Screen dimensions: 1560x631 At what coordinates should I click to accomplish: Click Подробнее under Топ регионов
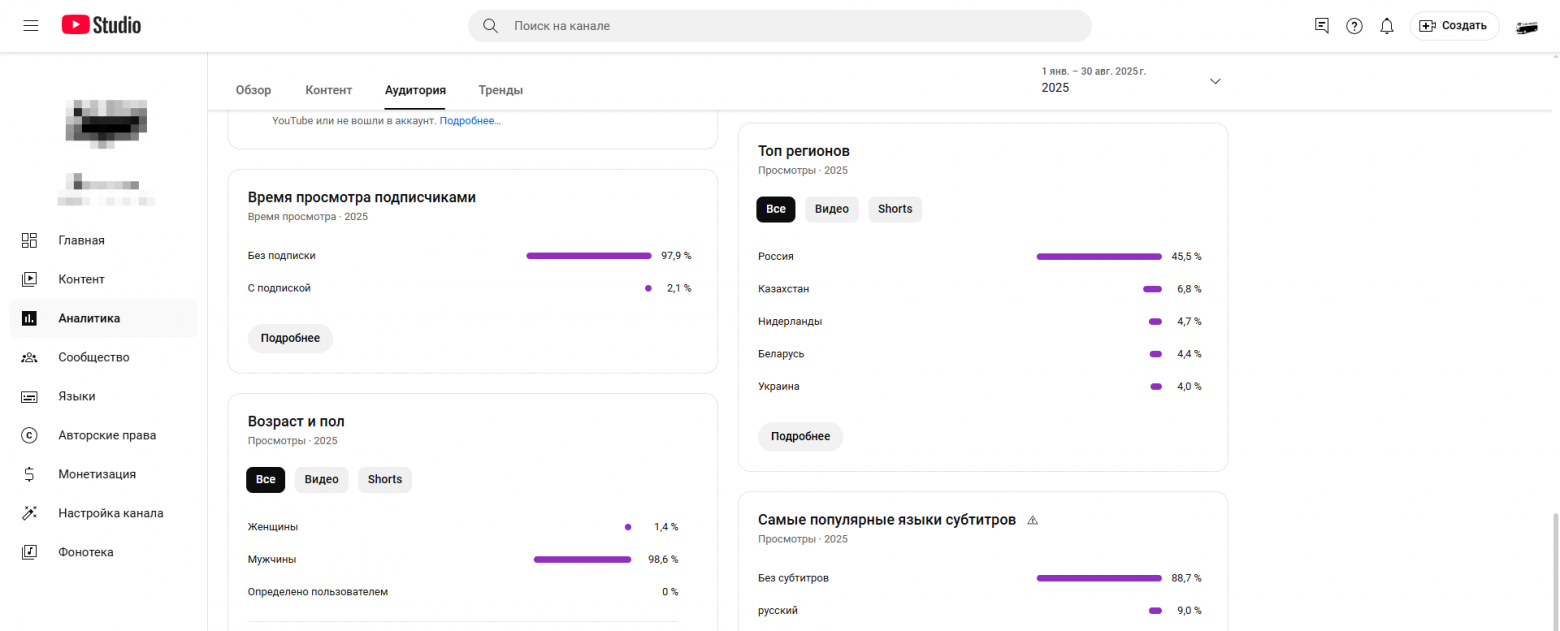click(x=800, y=437)
